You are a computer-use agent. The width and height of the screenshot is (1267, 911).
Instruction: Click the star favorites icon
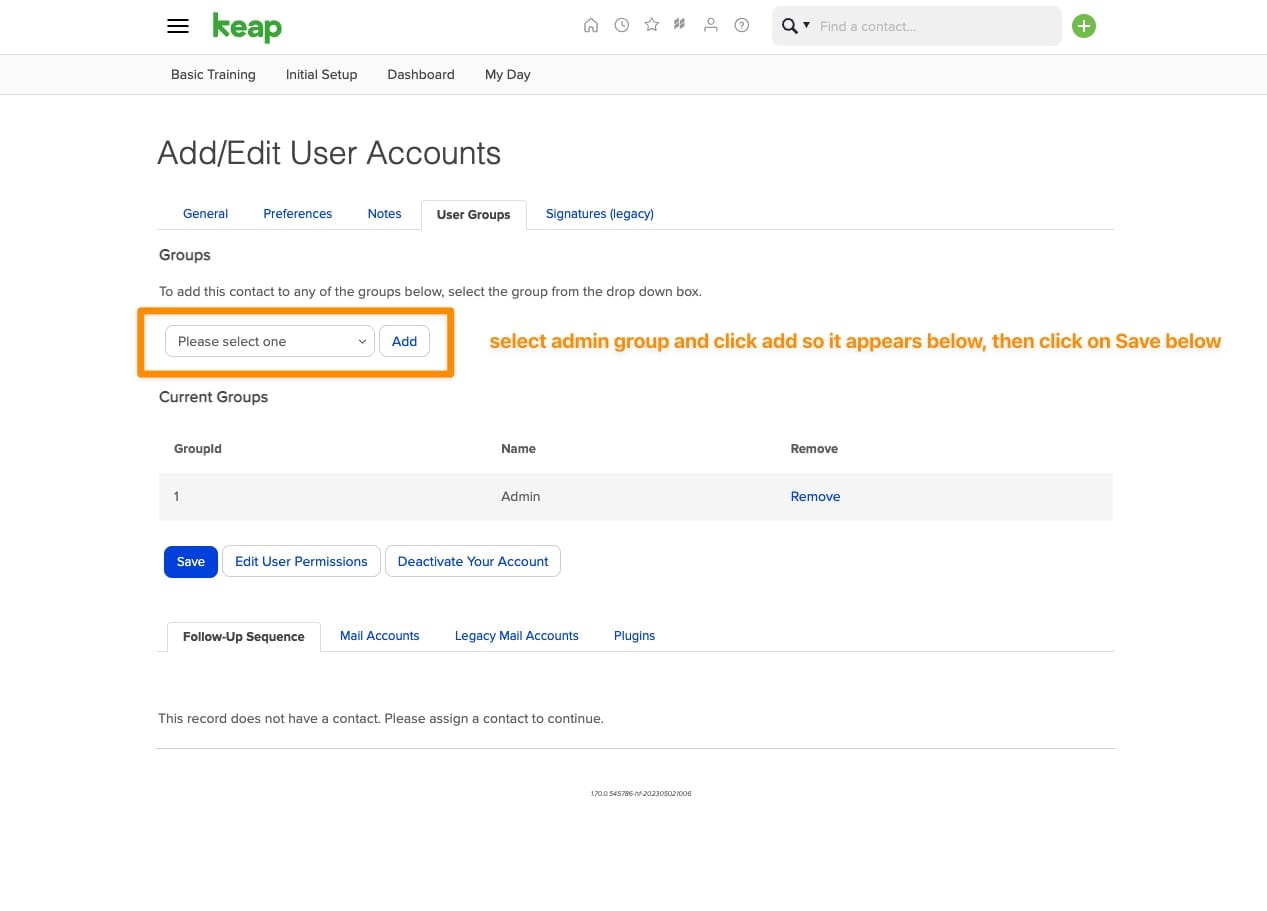[651, 25]
